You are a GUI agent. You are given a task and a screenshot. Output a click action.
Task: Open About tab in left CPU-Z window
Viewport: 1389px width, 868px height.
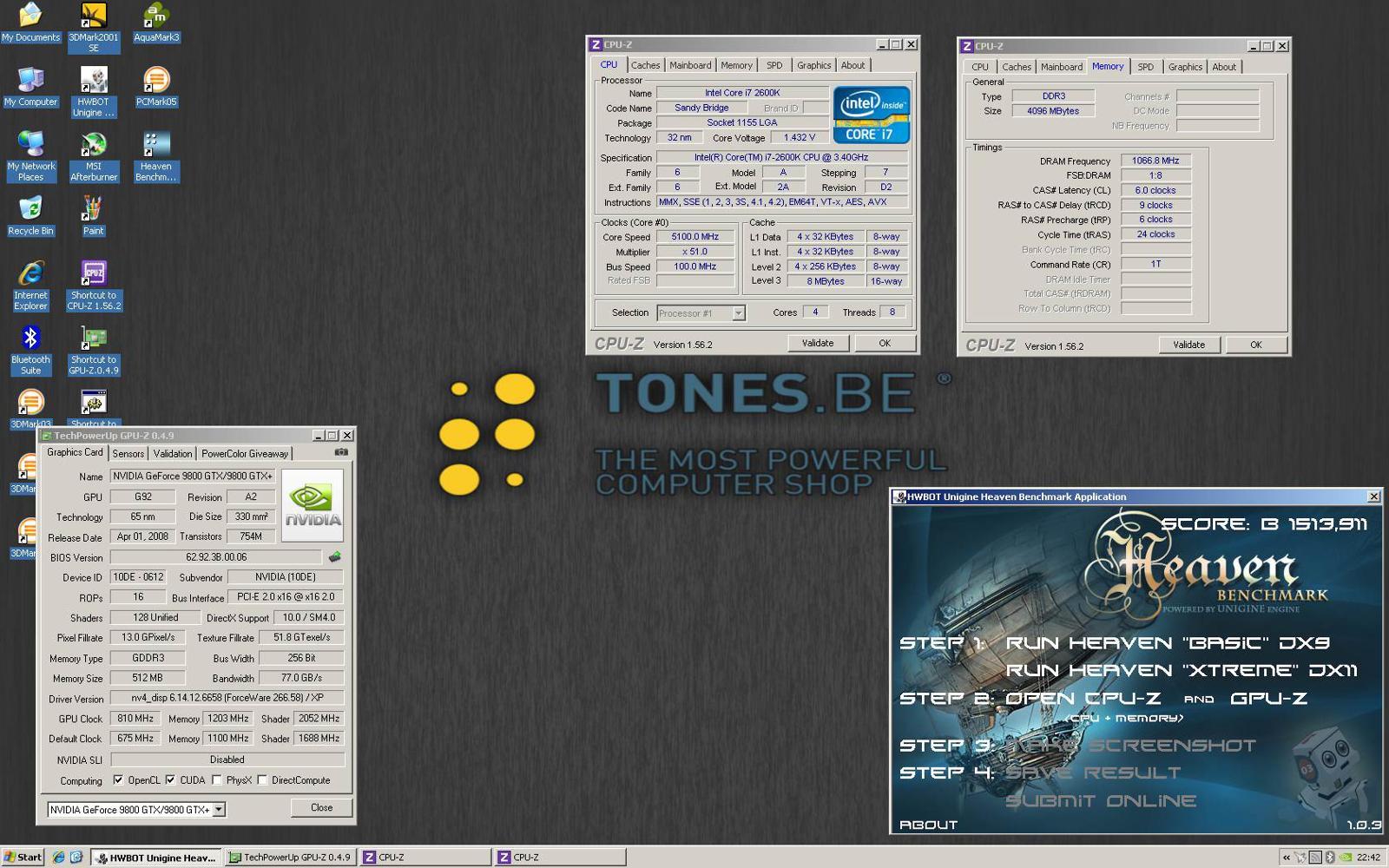(852, 65)
